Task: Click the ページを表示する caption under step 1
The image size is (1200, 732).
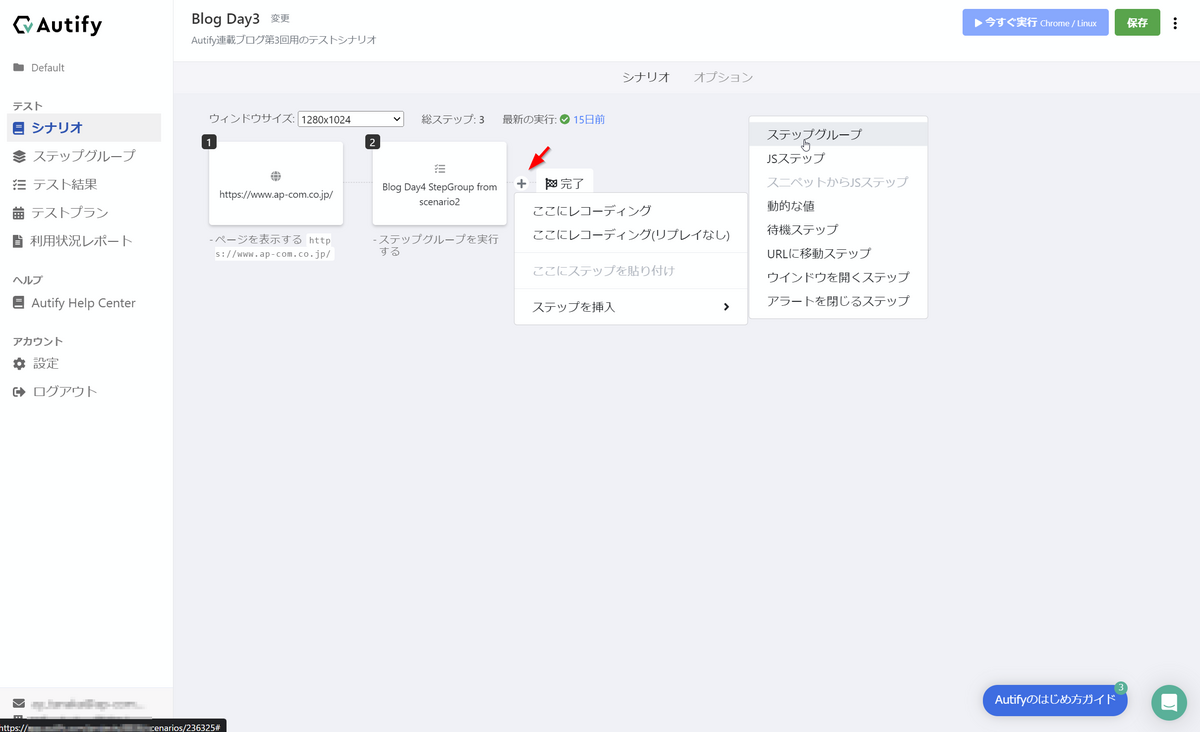Action: coord(272,247)
